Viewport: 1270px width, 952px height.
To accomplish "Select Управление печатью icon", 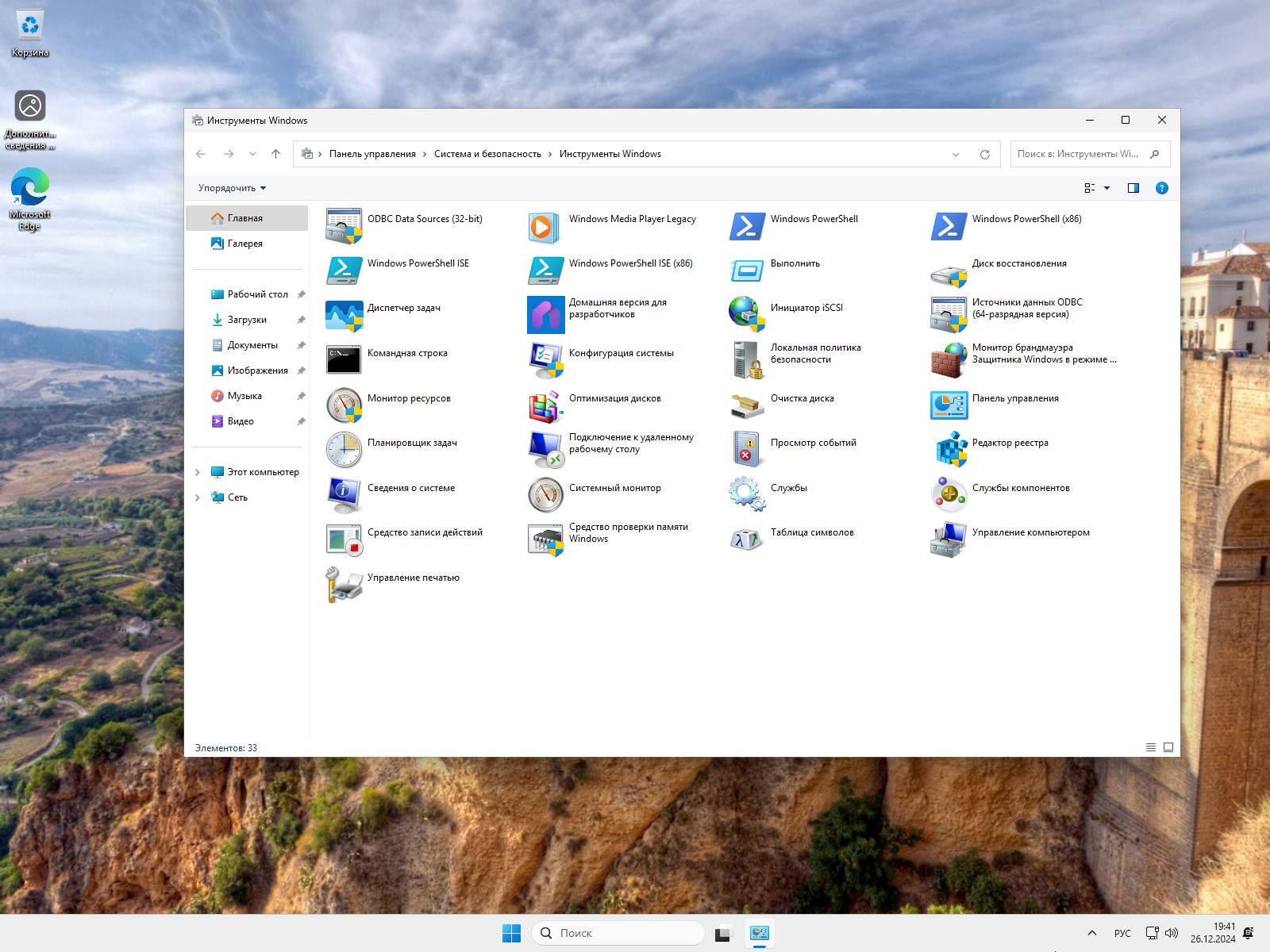I will click(x=344, y=585).
